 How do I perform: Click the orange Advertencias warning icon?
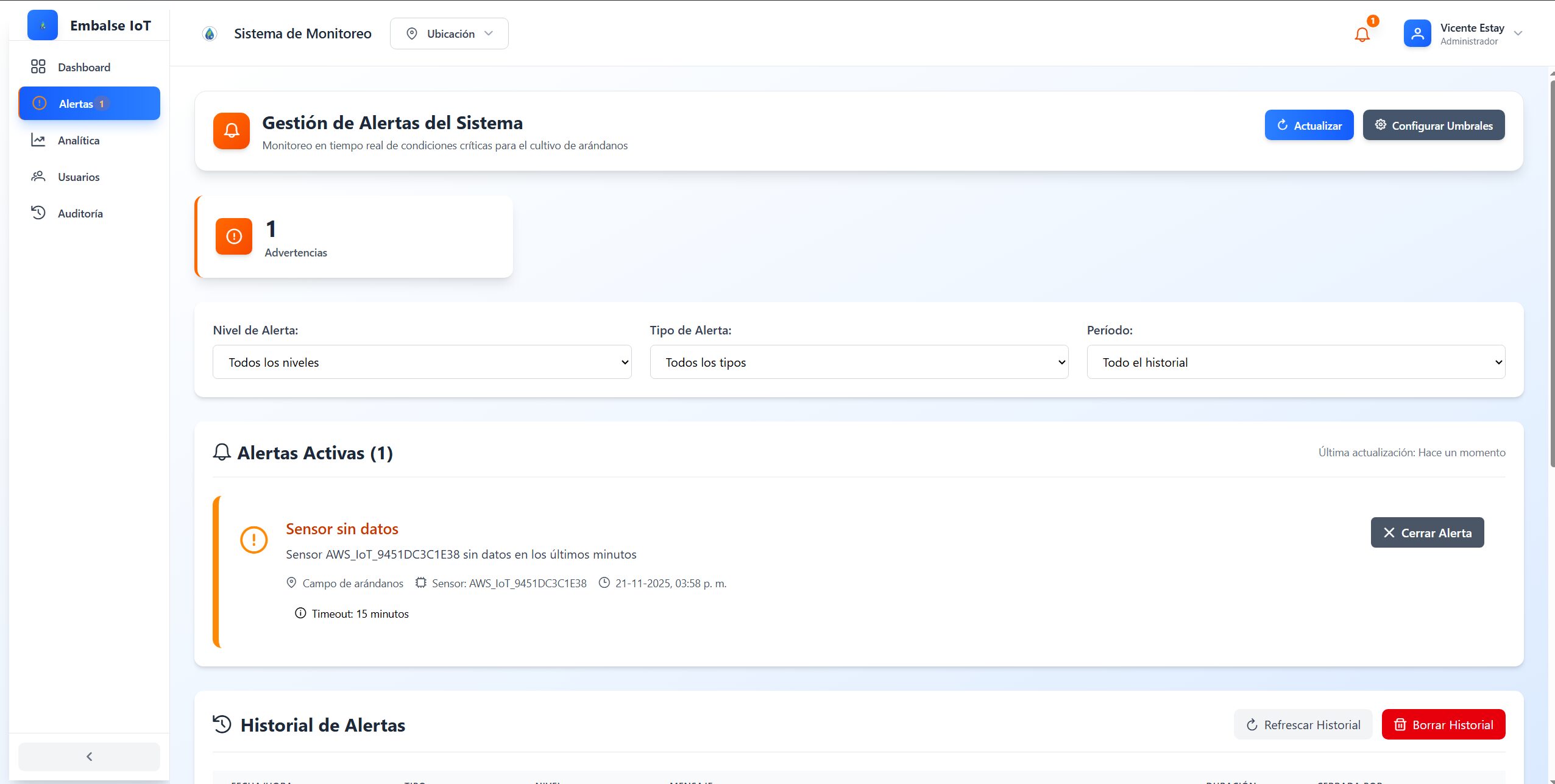(234, 236)
